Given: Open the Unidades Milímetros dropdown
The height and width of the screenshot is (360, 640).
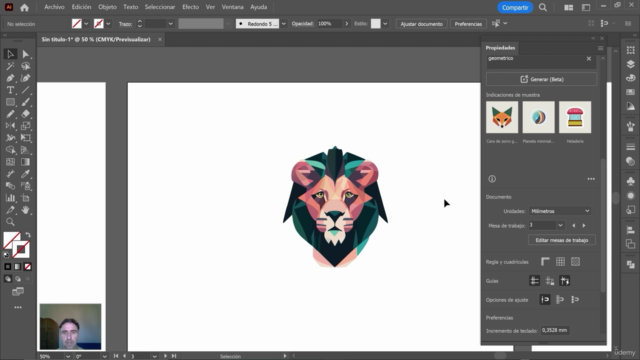Looking at the screenshot, I should [x=560, y=211].
